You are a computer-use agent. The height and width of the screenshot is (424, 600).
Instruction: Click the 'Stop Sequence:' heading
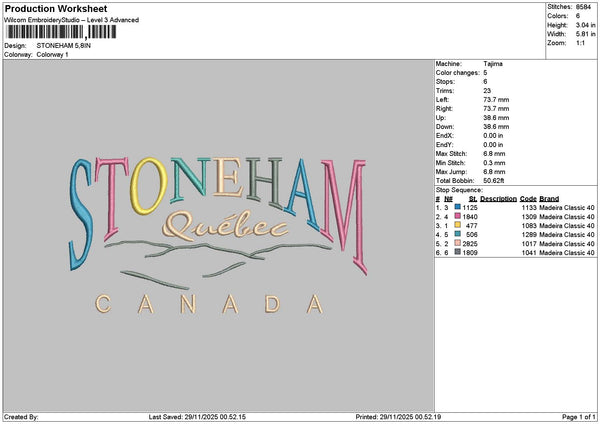coord(459,190)
